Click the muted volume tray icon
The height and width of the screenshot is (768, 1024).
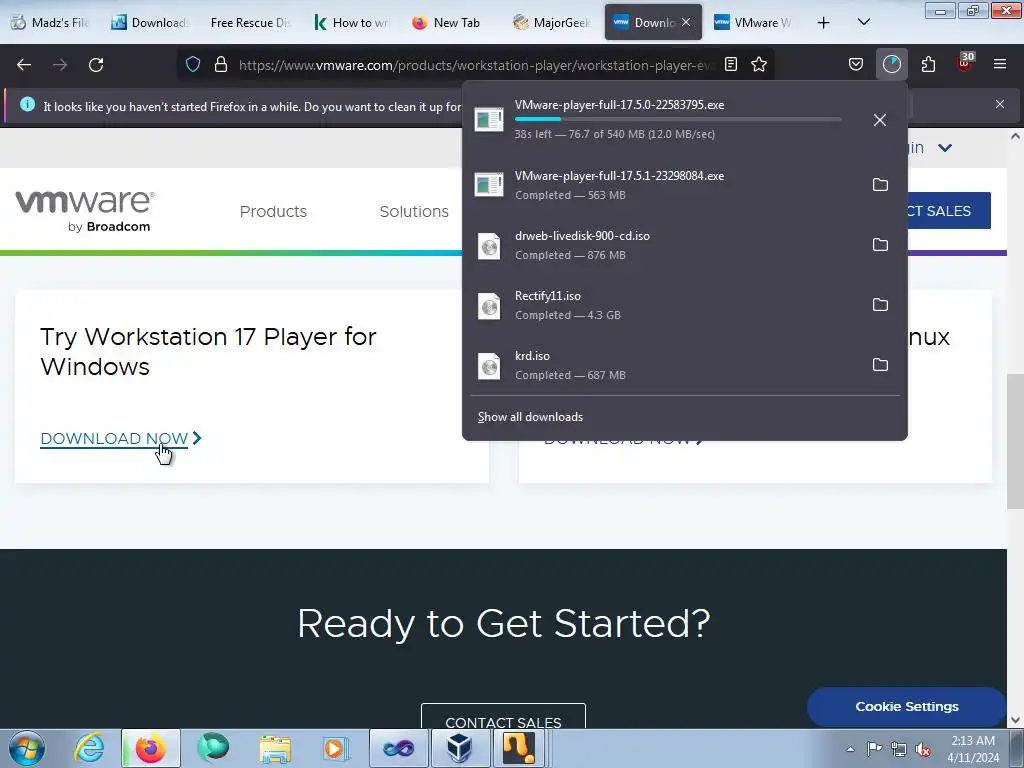pos(923,749)
